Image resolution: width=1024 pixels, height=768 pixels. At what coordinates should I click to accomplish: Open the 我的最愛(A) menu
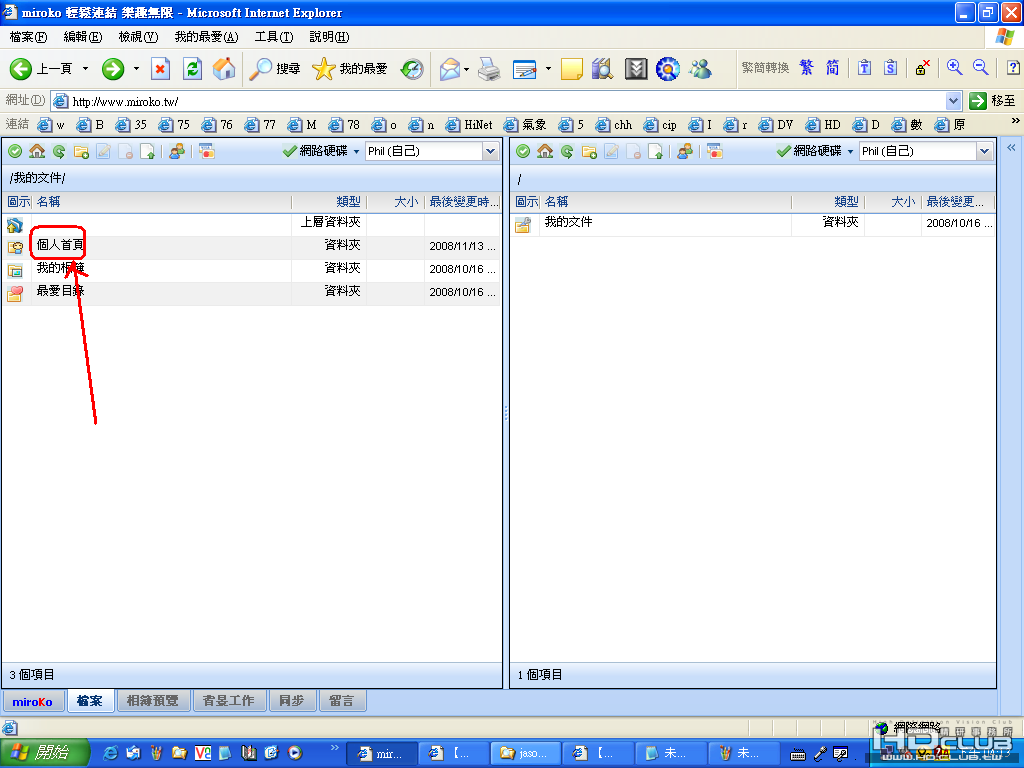pyautogui.click(x=206, y=37)
